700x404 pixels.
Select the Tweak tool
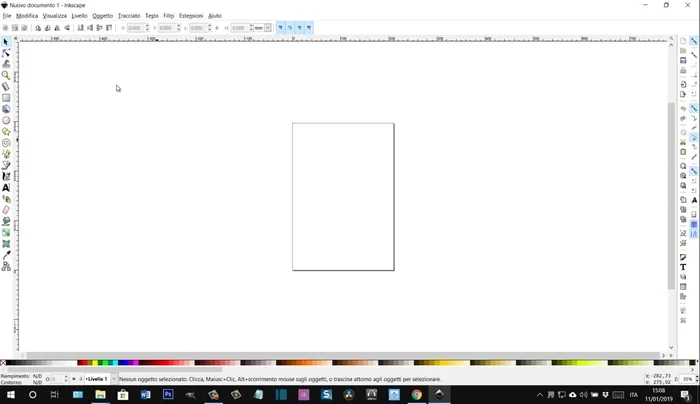coord(6,64)
